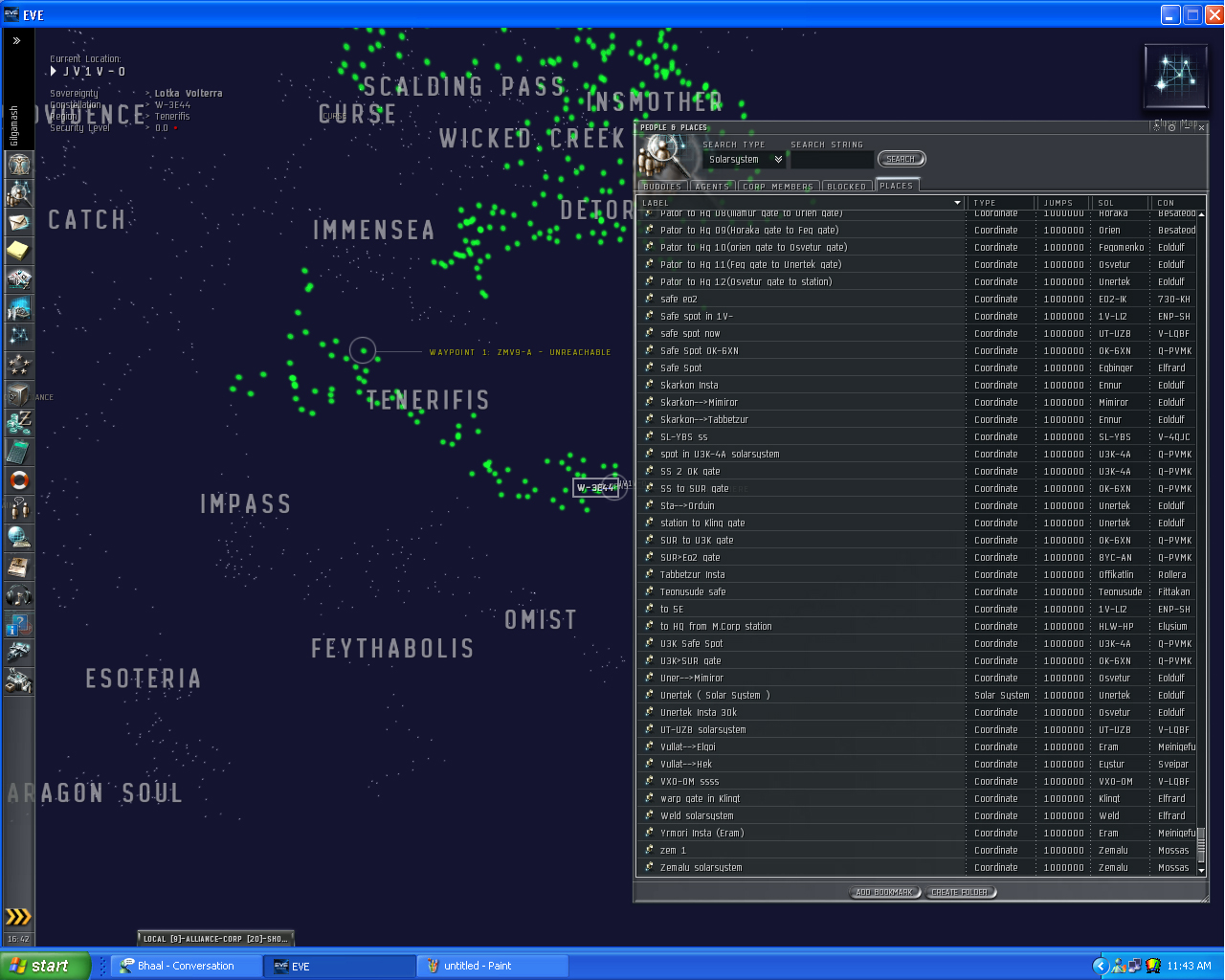Close the People & Places panel
Screen dimensions: 1225x980
point(1201,127)
